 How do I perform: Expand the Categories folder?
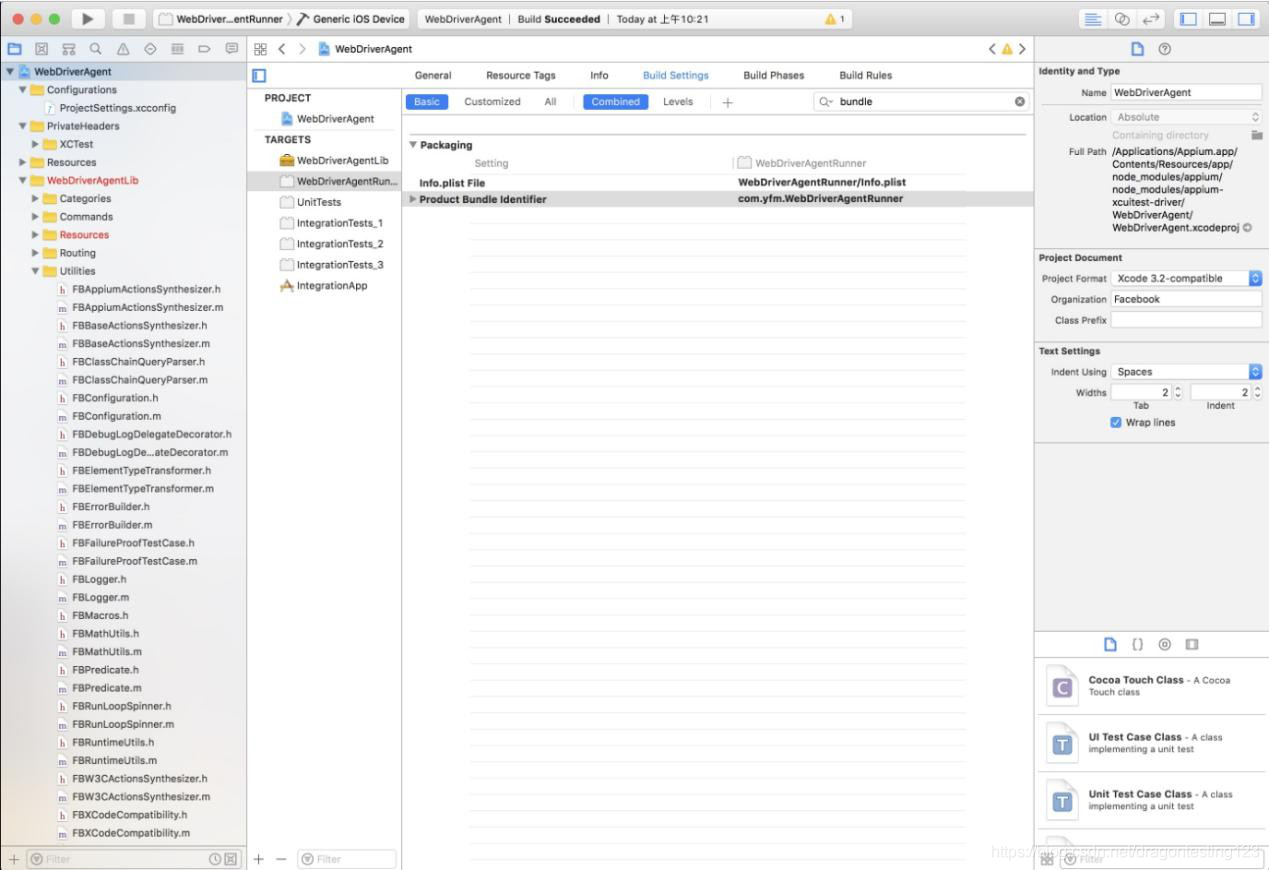point(36,198)
